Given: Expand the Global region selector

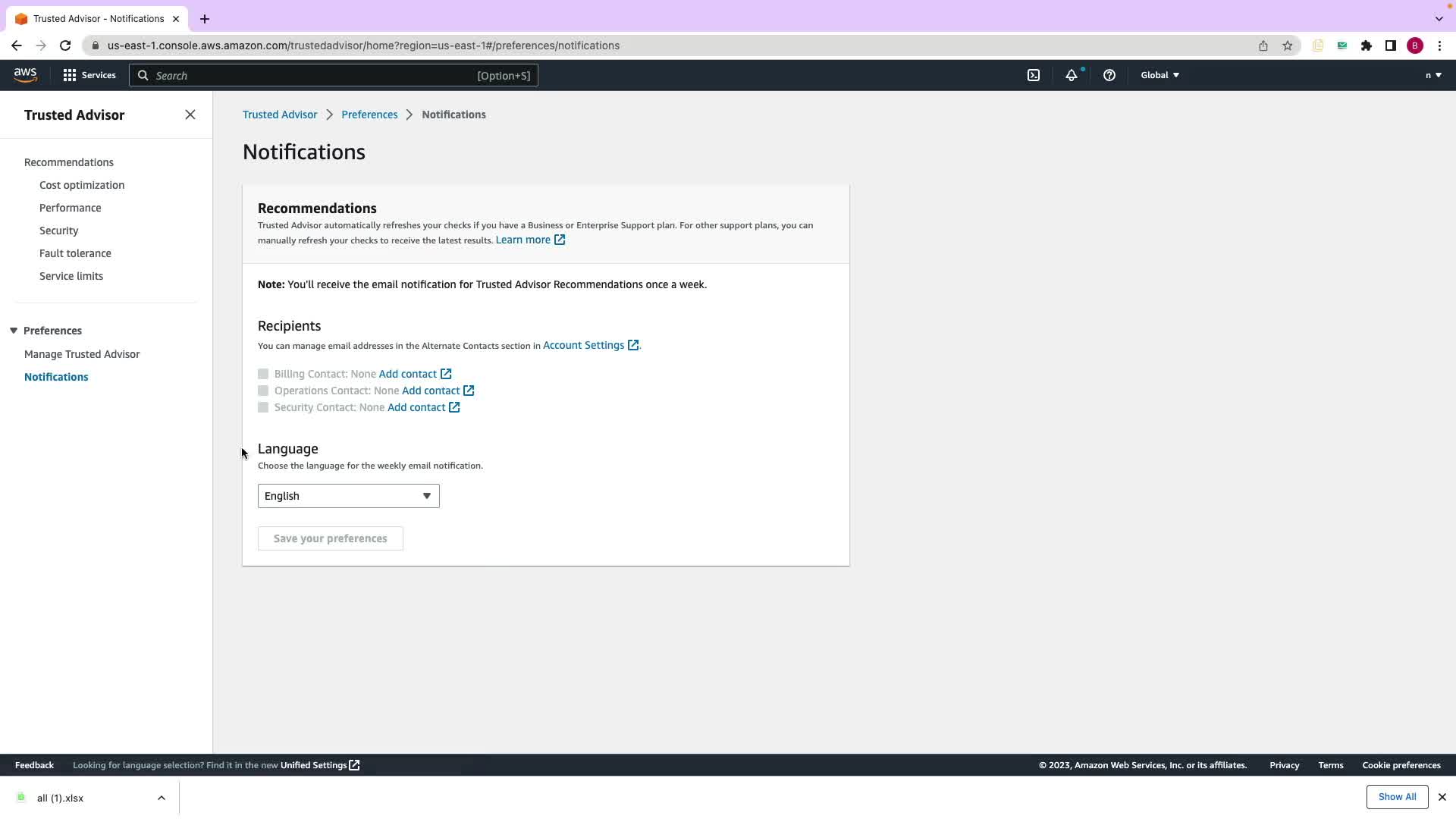Looking at the screenshot, I should (x=1159, y=75).
